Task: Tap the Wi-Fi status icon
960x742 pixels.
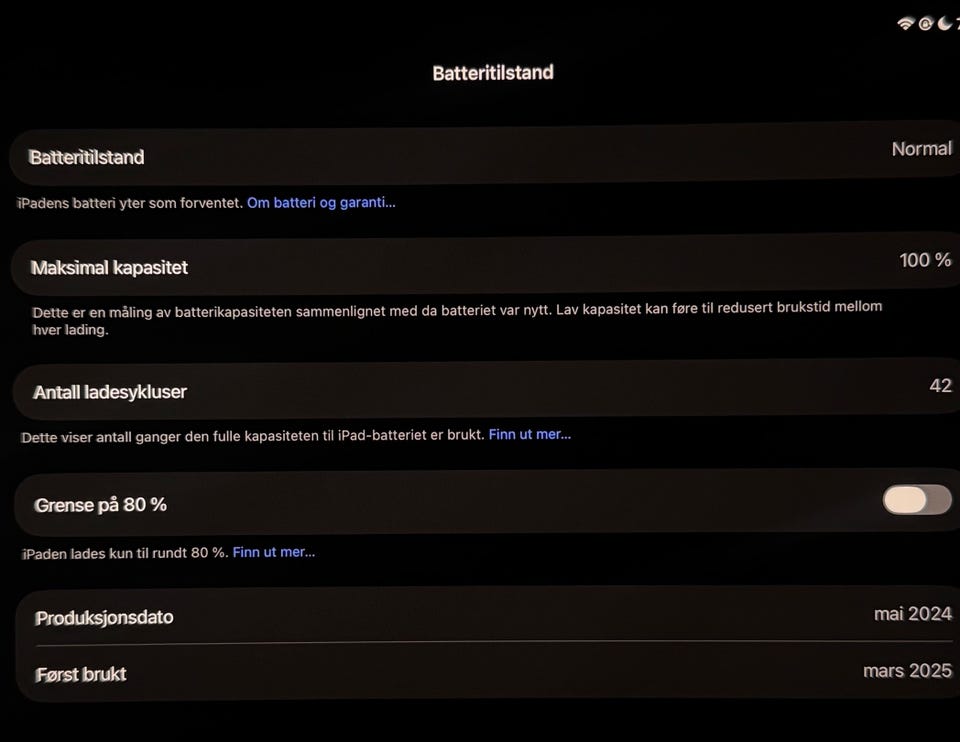Action: (x=905, y=23)
